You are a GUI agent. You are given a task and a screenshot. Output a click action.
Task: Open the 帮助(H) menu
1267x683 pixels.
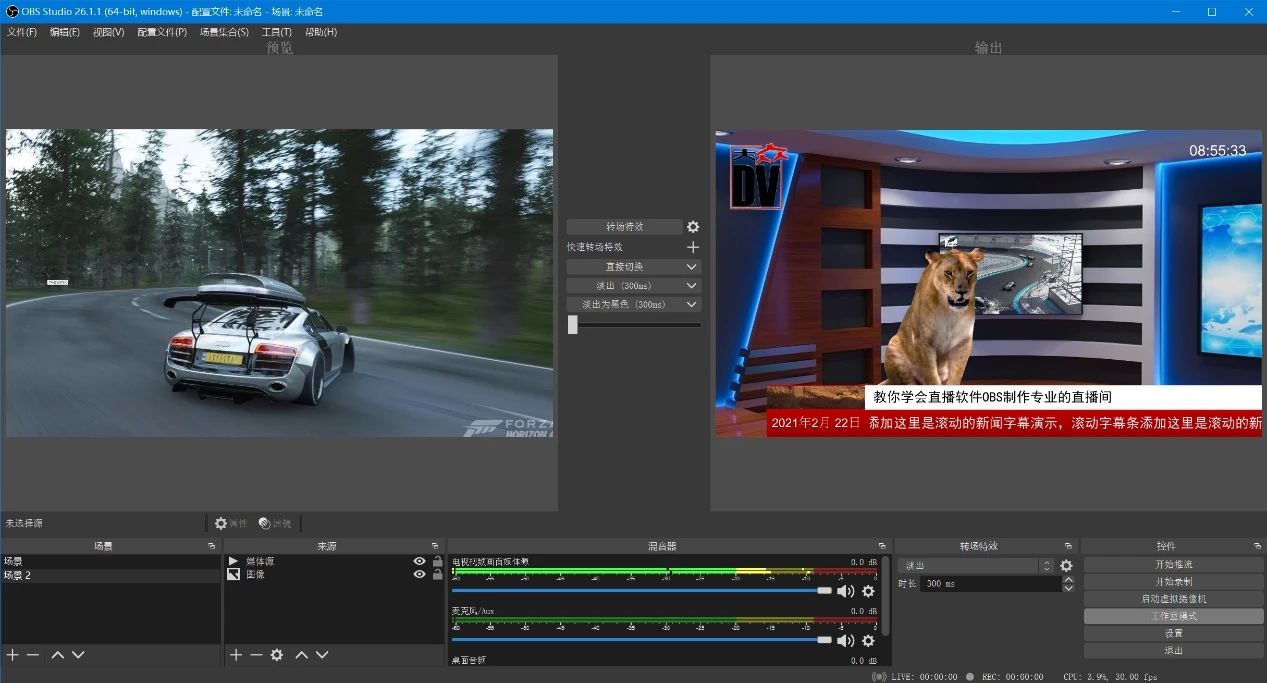click(321, 32)
